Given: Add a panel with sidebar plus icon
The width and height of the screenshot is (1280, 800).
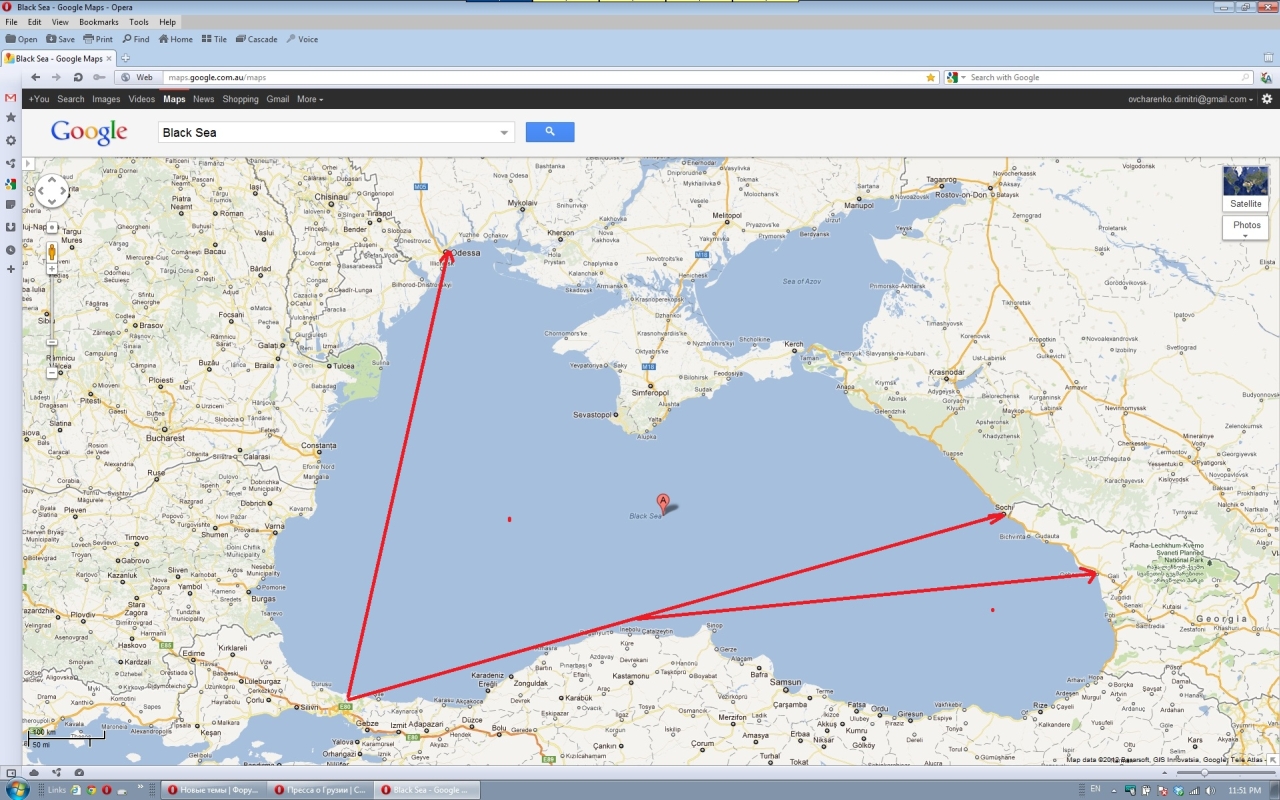Looking at the screenshot, I should [11, 269].
